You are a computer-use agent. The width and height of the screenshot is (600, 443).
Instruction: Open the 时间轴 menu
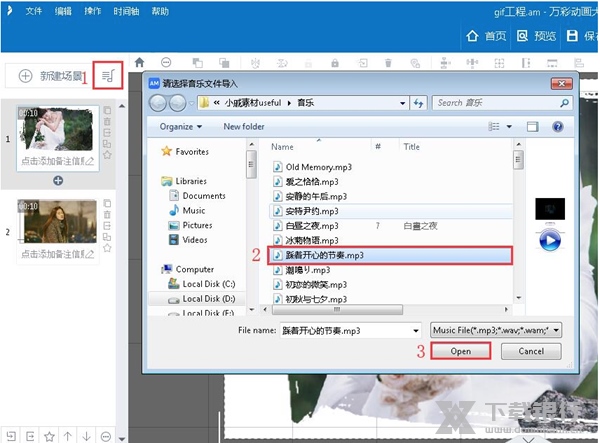click(x=126, y=10)
